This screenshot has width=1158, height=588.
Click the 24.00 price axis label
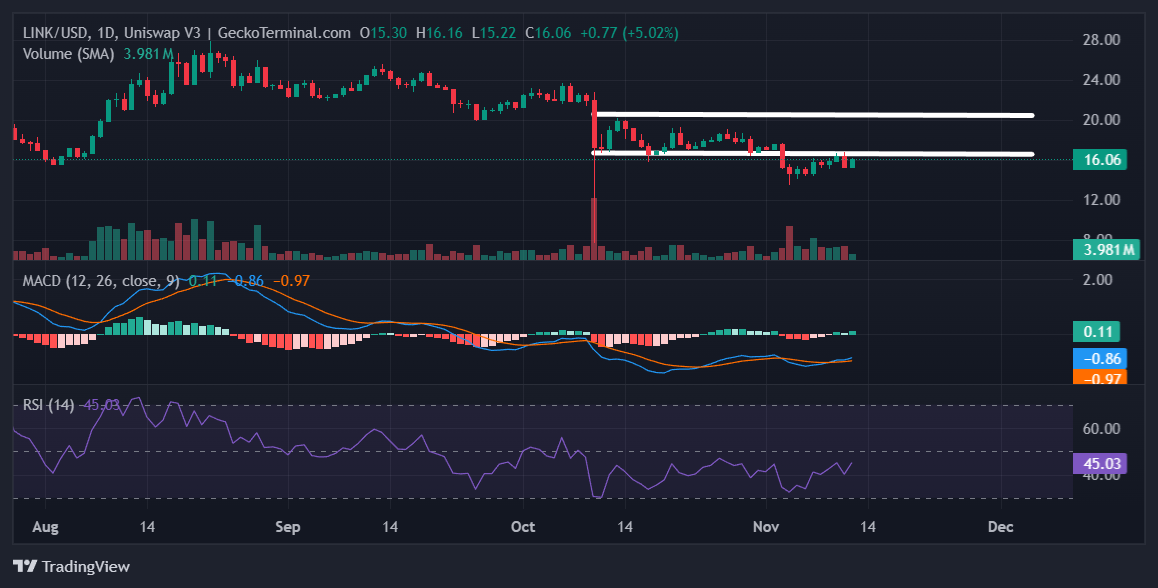[x=1101, y=80]
